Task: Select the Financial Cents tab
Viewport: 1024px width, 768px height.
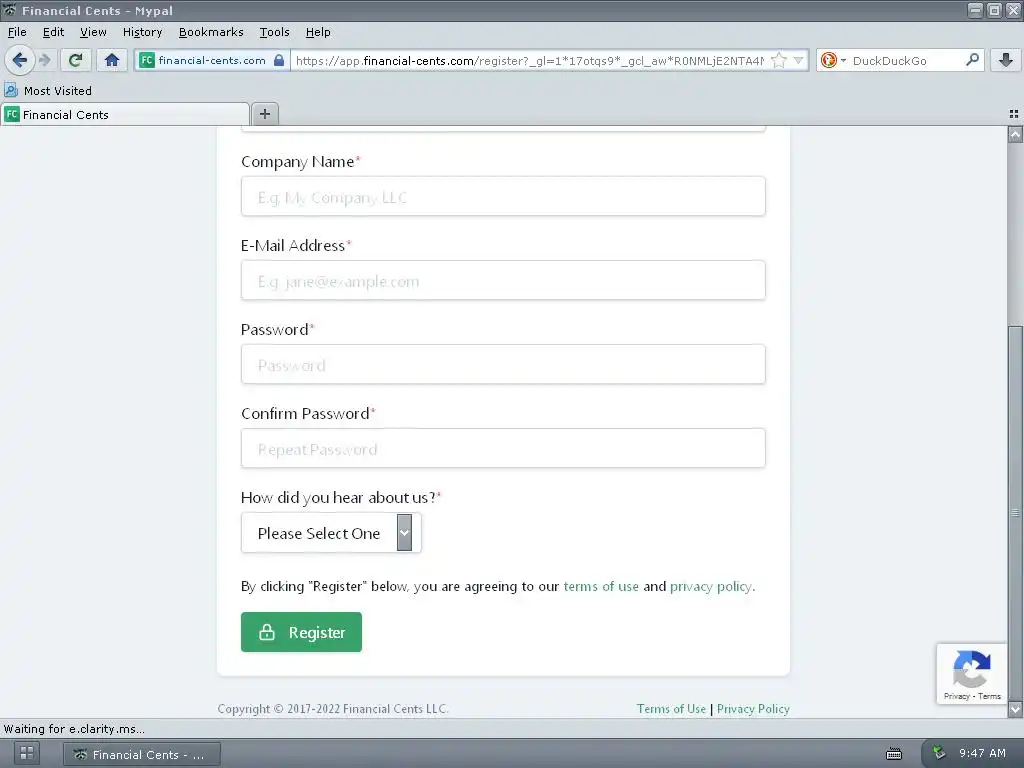Action: [125, 114]
